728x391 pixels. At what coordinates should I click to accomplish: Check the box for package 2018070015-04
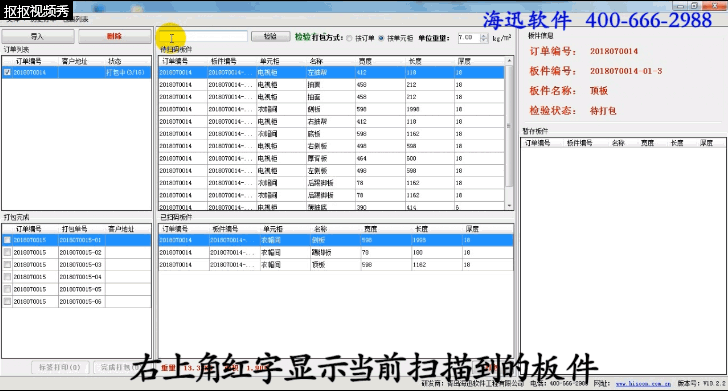pos(7,277)
